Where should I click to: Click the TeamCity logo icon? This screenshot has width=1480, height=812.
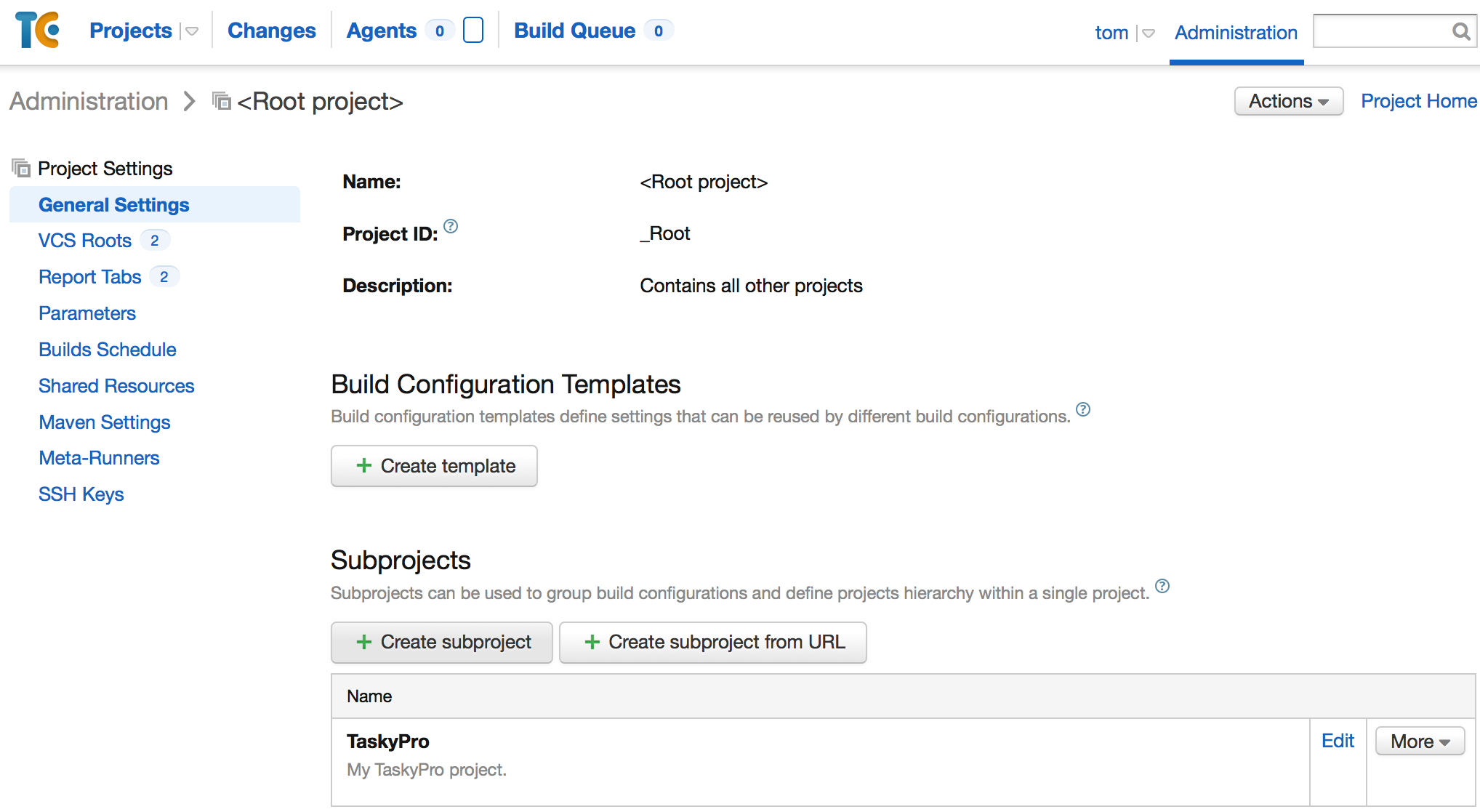[x=37, y=30]
